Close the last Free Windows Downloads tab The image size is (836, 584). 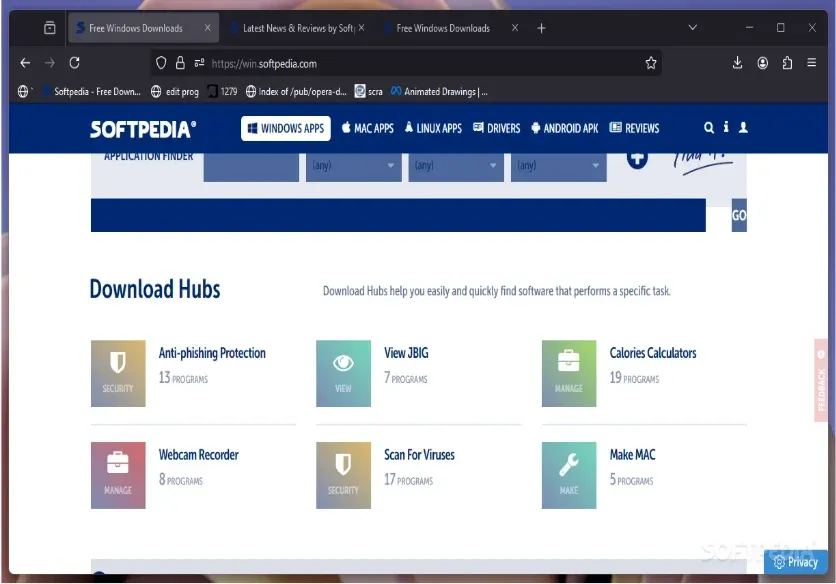pyautogui.click(x=515, y=28)
